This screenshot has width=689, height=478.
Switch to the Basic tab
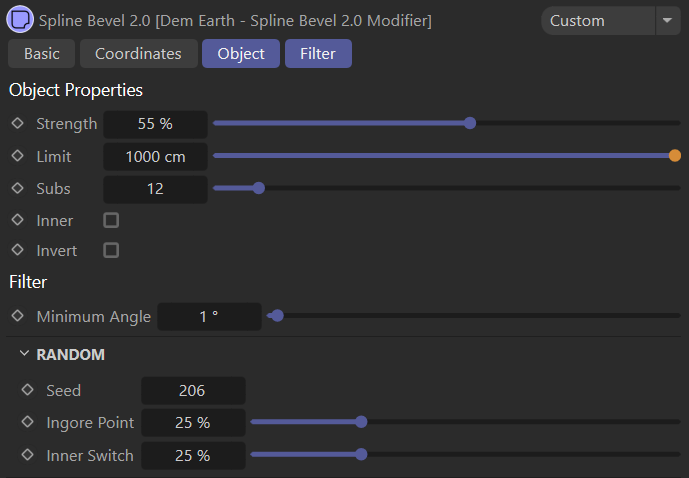[x=42, y=54]
